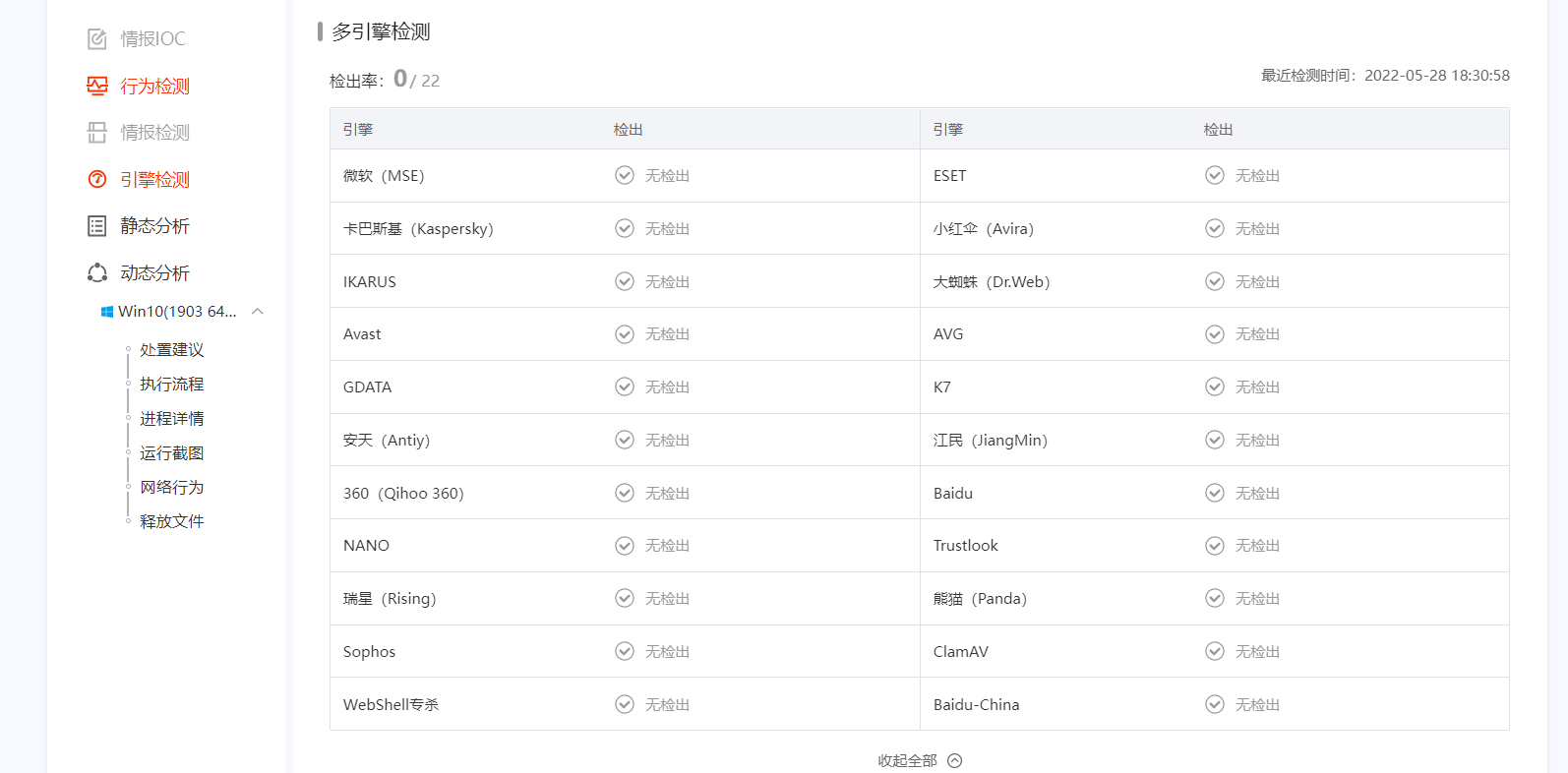Collapse the Win10(1903 64... tree with the chevron
This screenshot has height=773, width=1568.
tap(258, 312)
